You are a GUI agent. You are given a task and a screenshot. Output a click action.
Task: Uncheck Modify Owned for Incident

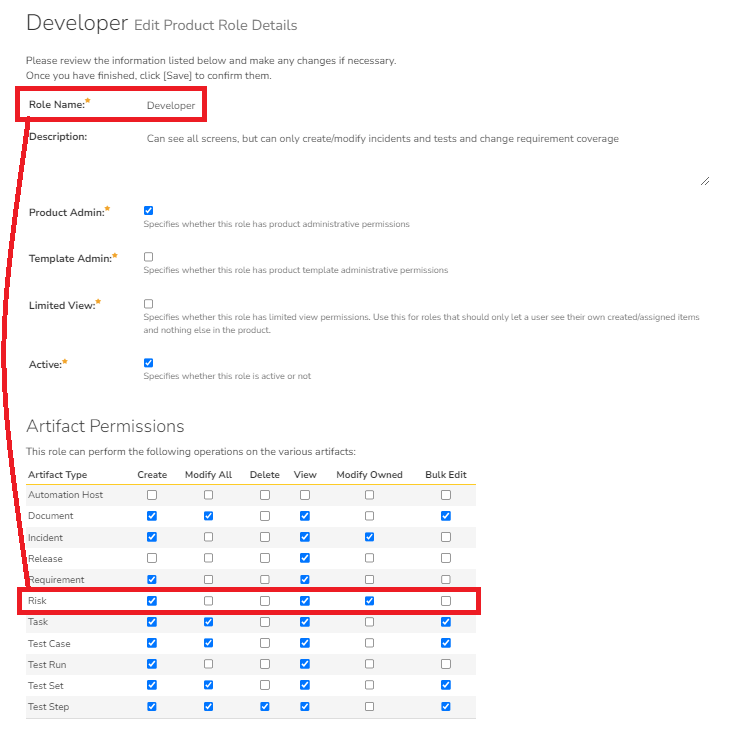click(370, 537)
